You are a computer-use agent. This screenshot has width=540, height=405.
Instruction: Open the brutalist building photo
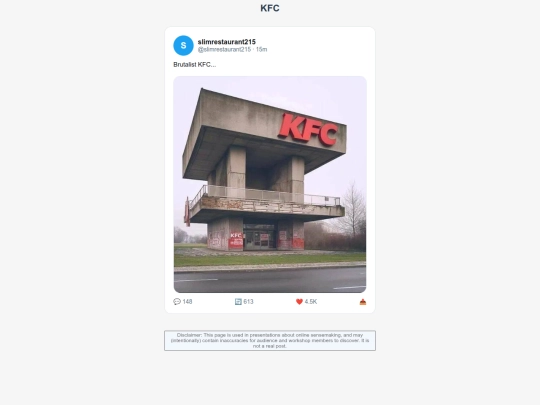pyautogui.click(x=270, y=184)
